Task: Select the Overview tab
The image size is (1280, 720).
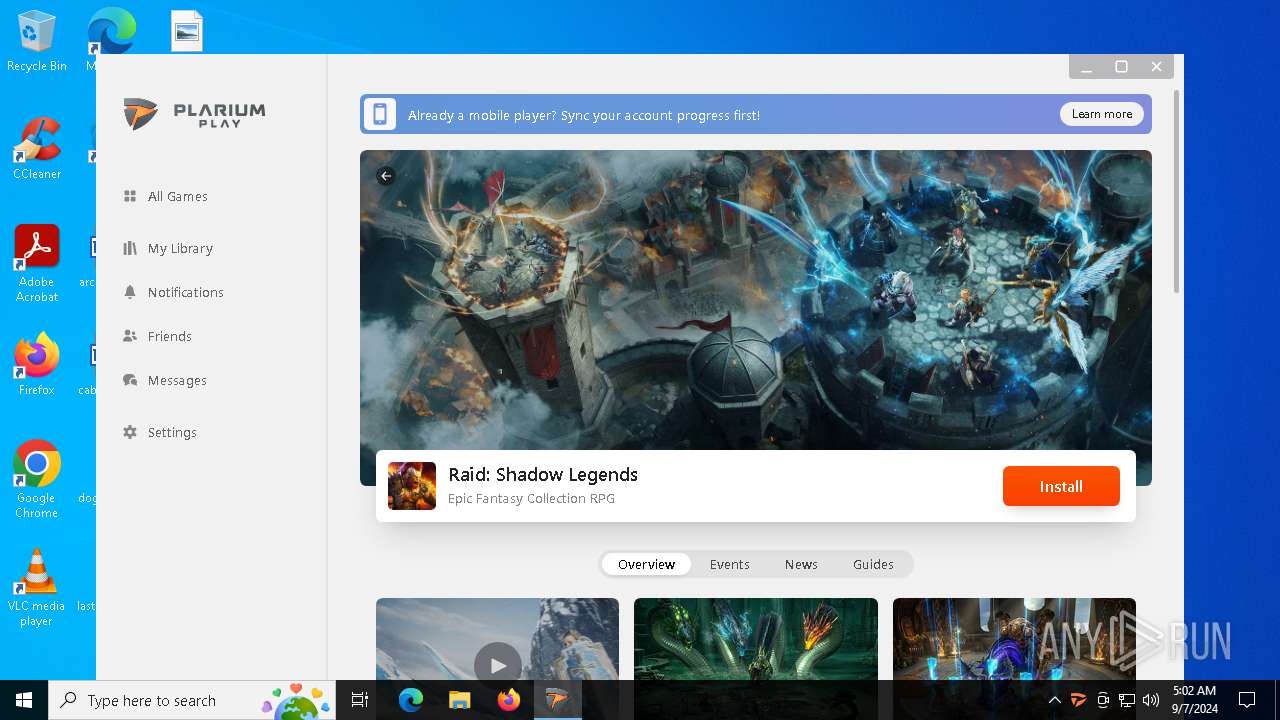Action: pyautogui.click(x=646, y=564)
